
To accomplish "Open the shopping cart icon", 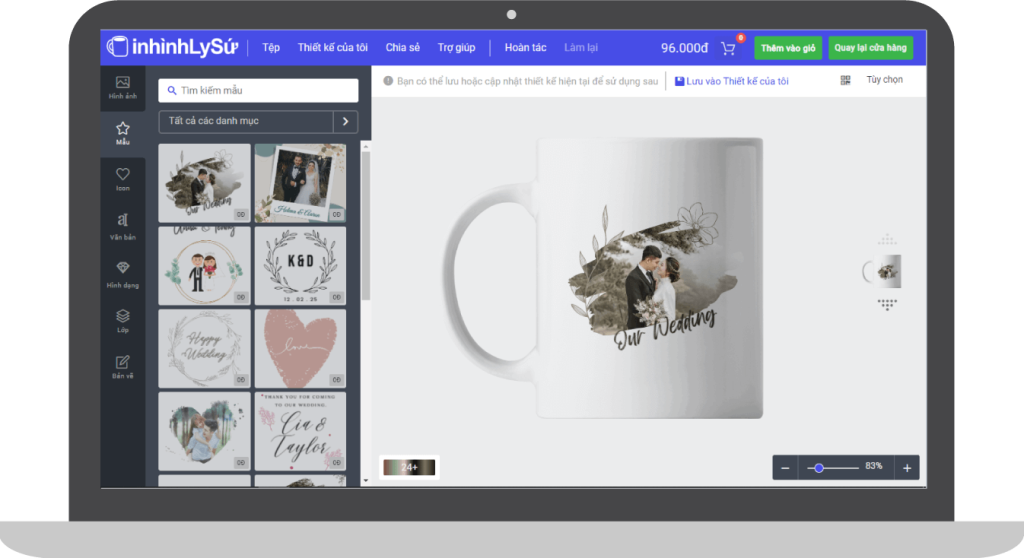I will coord(728,48).
